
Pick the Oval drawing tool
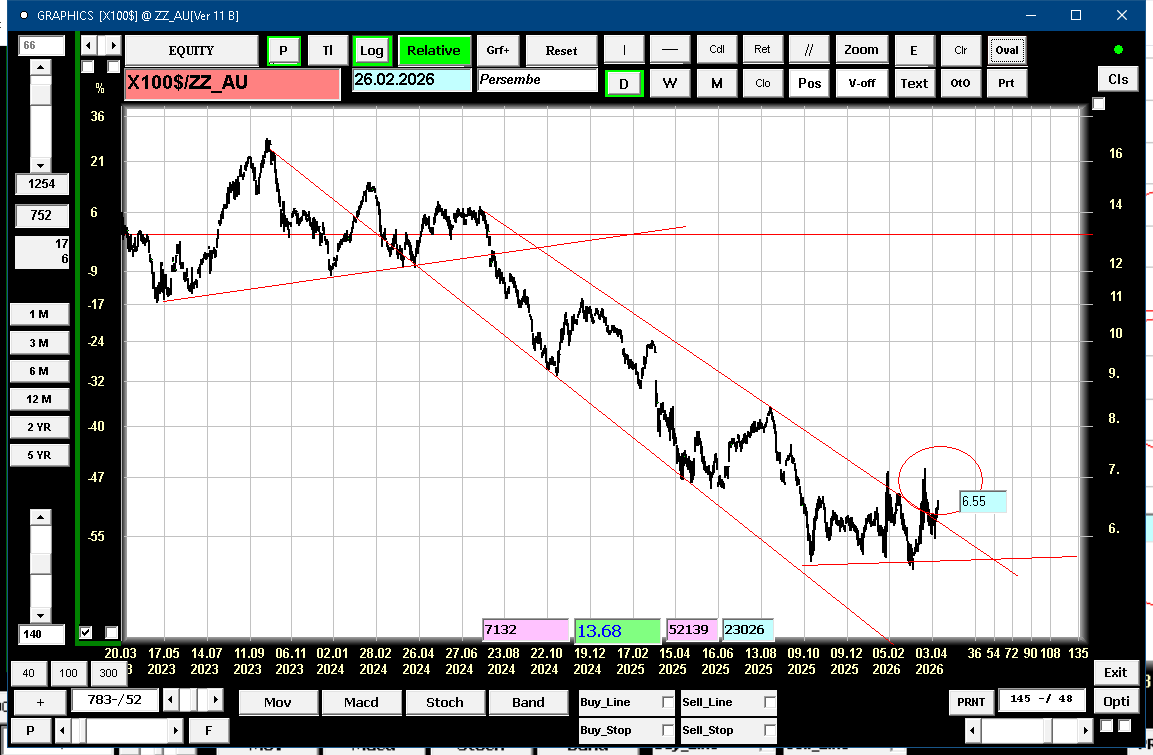[x=1006, y=50]
